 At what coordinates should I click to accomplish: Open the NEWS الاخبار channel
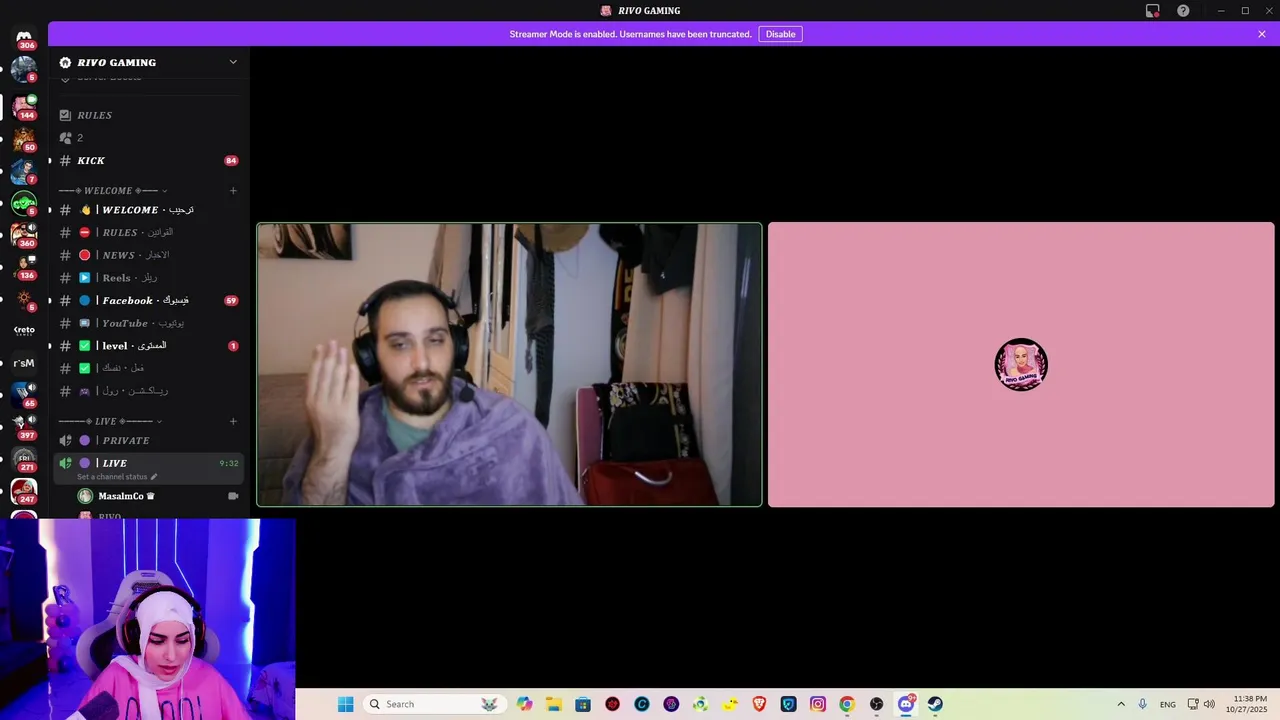pyautogui.click(x=149, y=255)
